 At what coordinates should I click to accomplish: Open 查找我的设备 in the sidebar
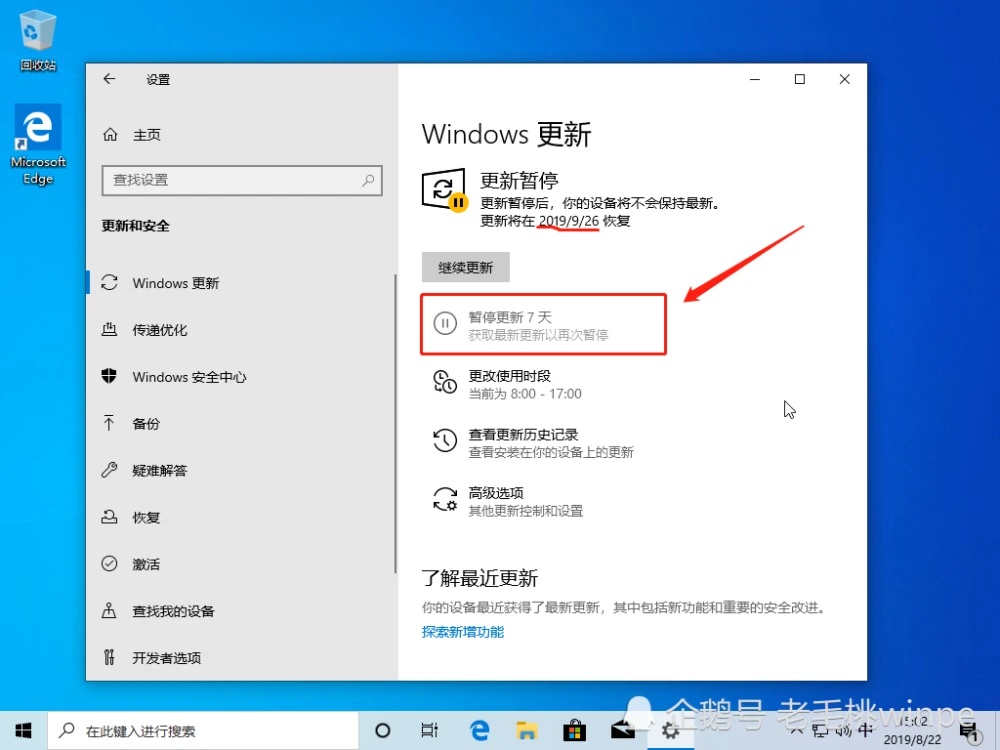[x=173, y=611]
